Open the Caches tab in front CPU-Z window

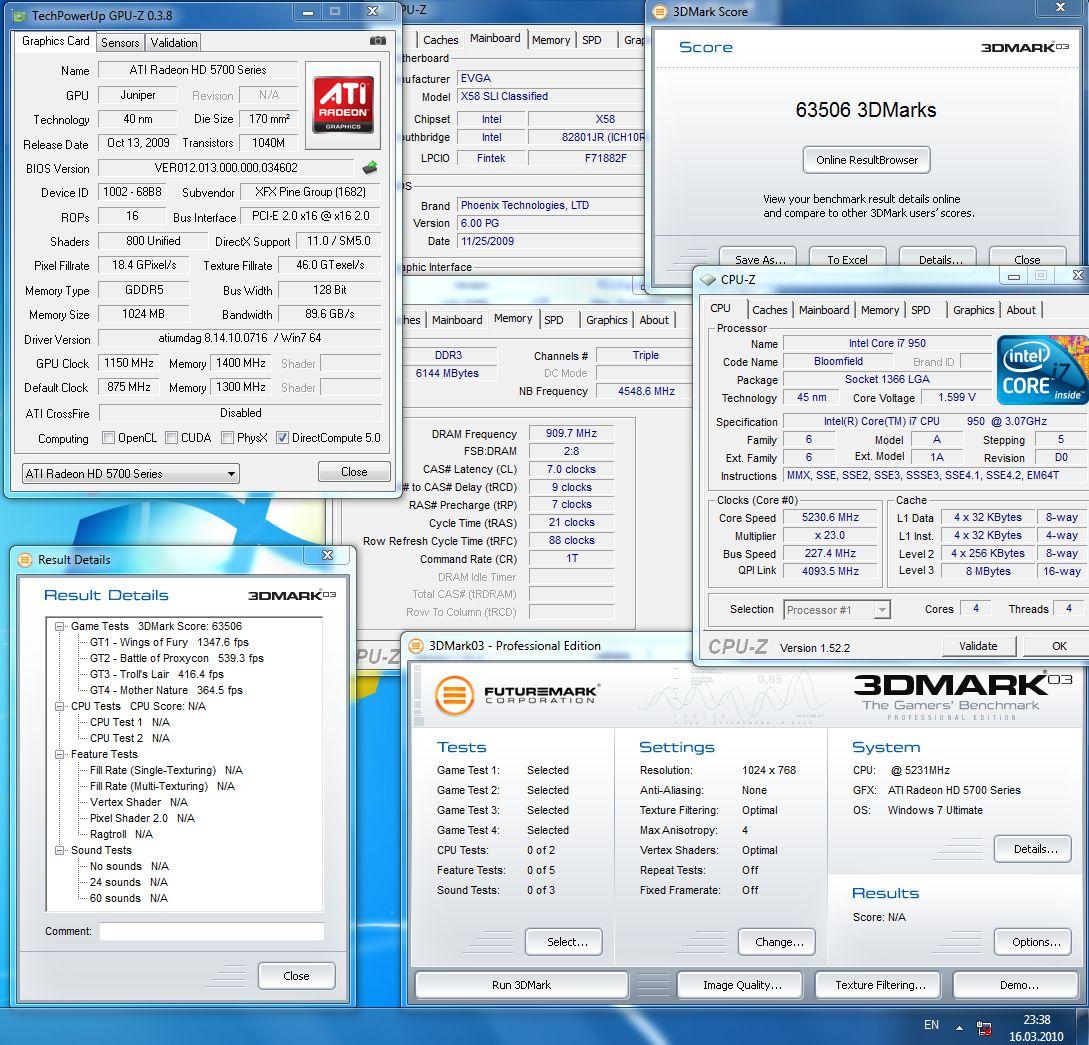pyautogui.click(x=770, y=310)
